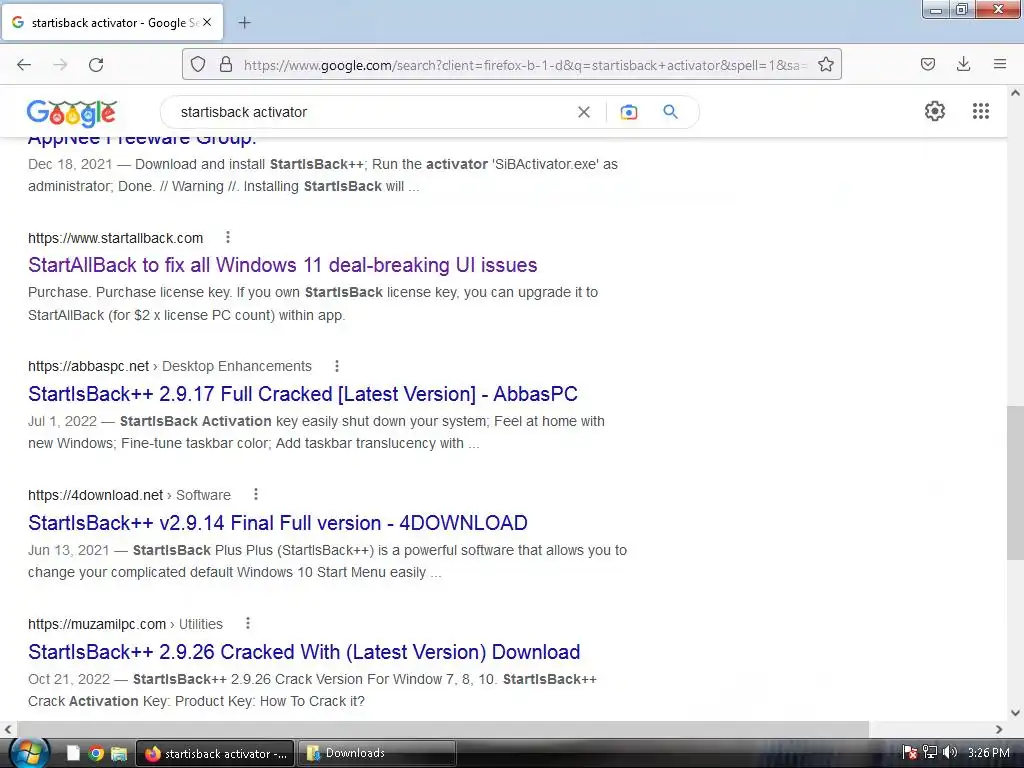
Task: Click the 3:26 PM system clock
Action: [989, 753]
